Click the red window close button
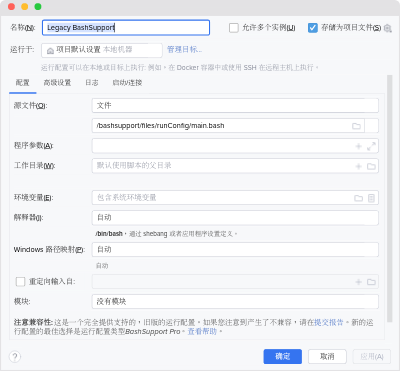Image resolution: width=400 pixels, height=371 pixels. click(x=12, y=7)
